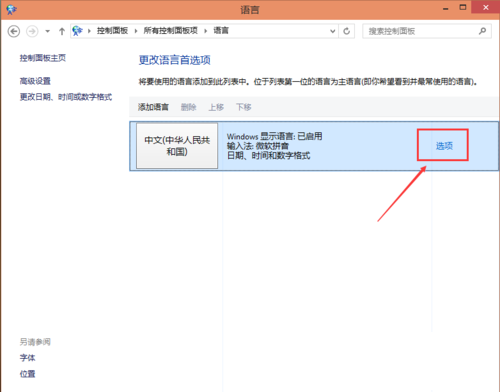Screen dimensions: 500x392
Task: Open 高级设置 in the sidebar
Action: [35, 81]
